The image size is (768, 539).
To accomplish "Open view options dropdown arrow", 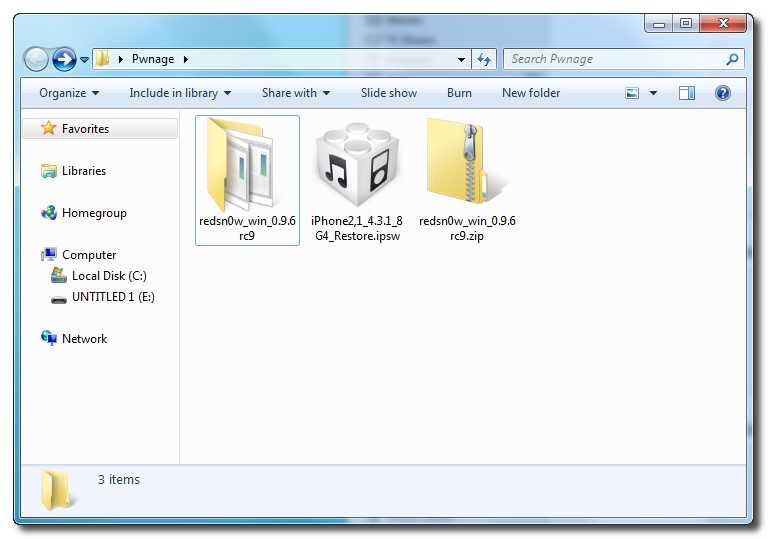I will (x=653, y=93).
